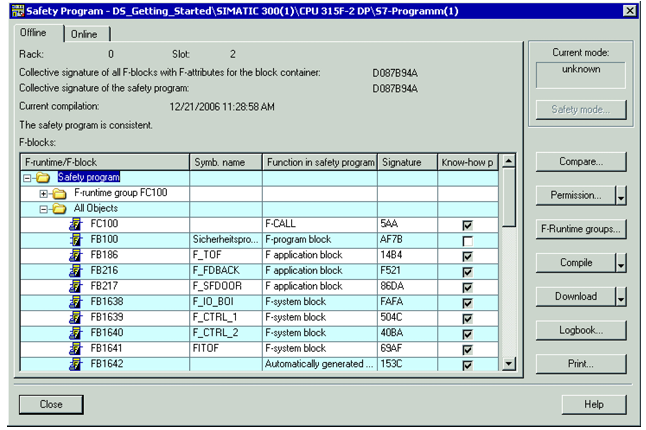The width and height of the screenshot is (646, 430).
Task: Toggle know-how protection for FB1641
Action: (x=467, y=350)
